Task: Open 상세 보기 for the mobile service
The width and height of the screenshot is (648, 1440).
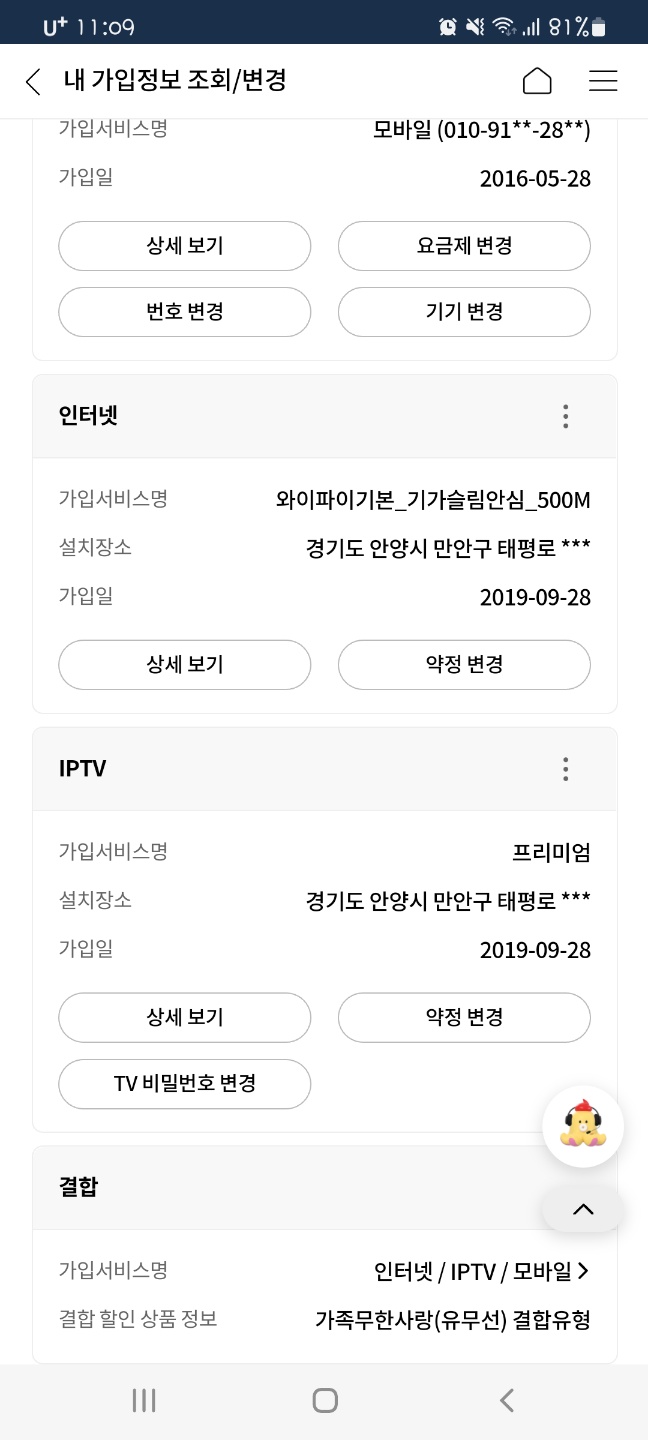Action: click(185, 246)
